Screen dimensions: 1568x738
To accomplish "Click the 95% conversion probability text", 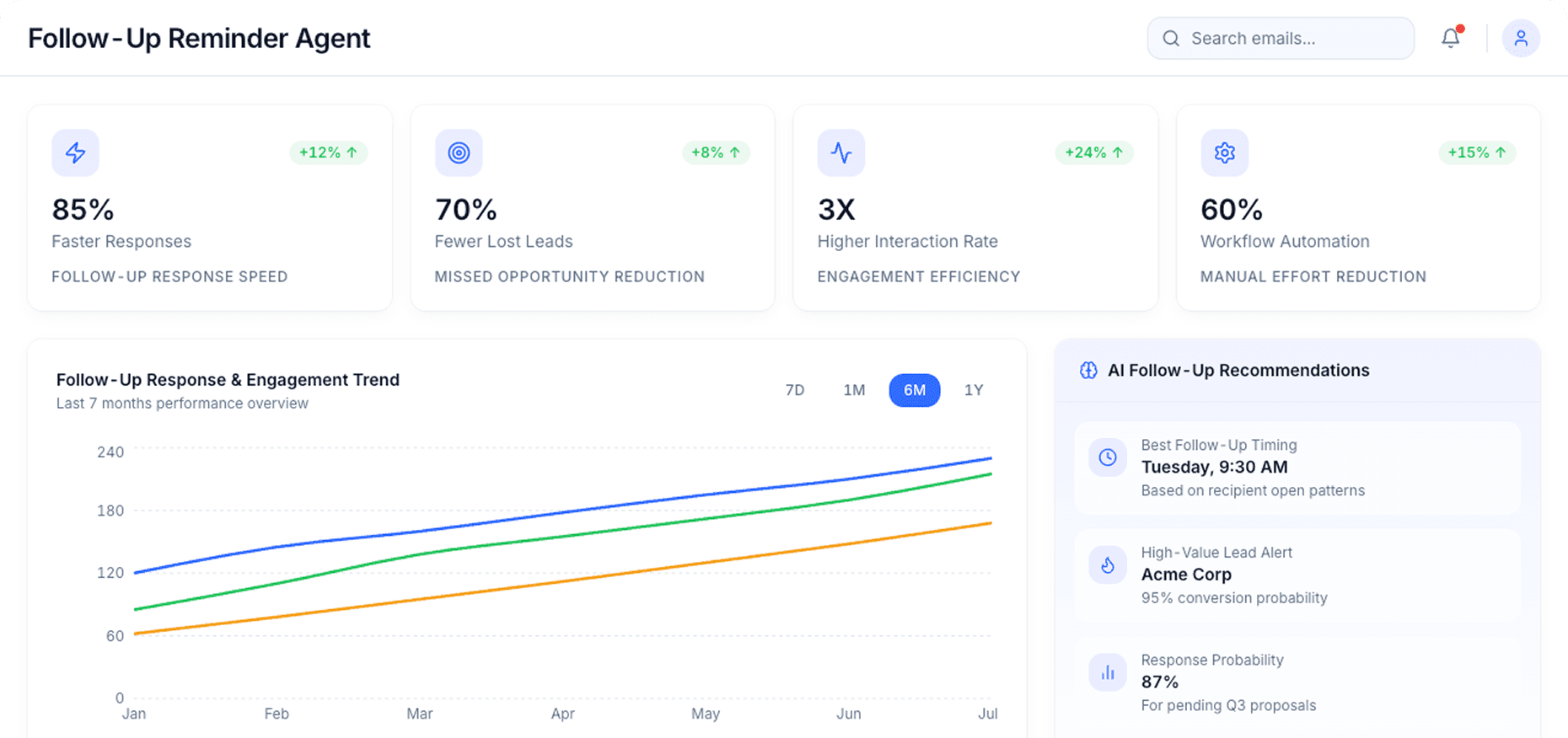I will 1234,598.
